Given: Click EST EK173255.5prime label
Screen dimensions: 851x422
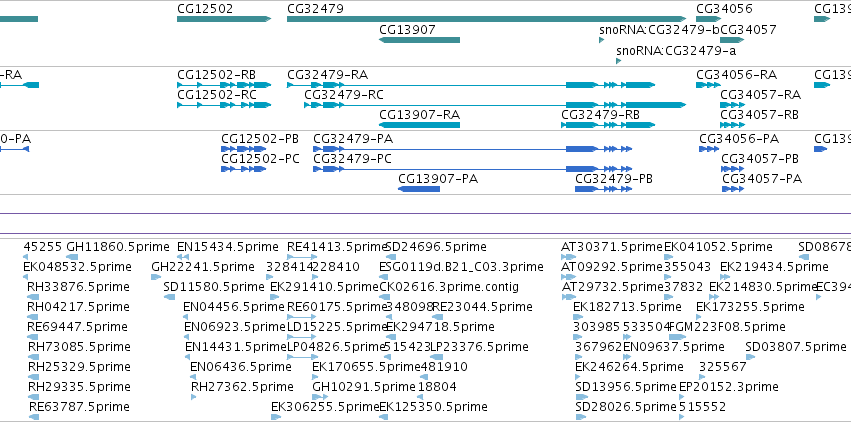Looking at the screenshot, I should click(750, 307).
